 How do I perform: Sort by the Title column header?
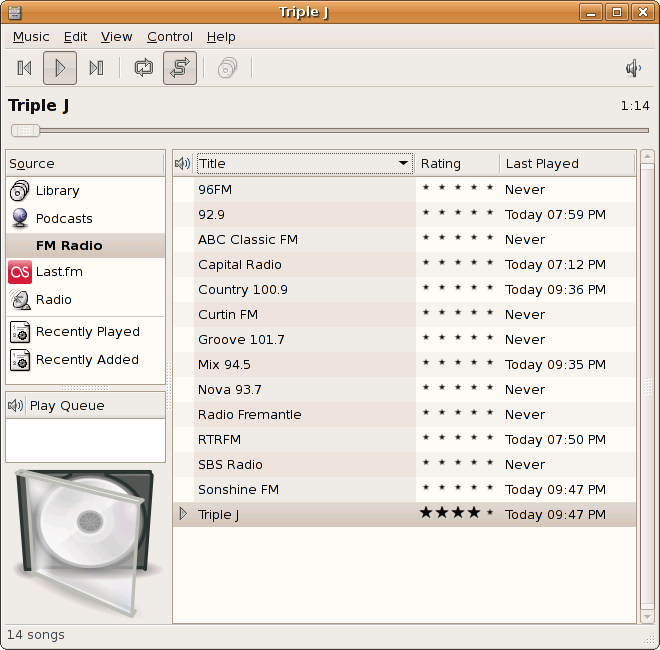305,163
